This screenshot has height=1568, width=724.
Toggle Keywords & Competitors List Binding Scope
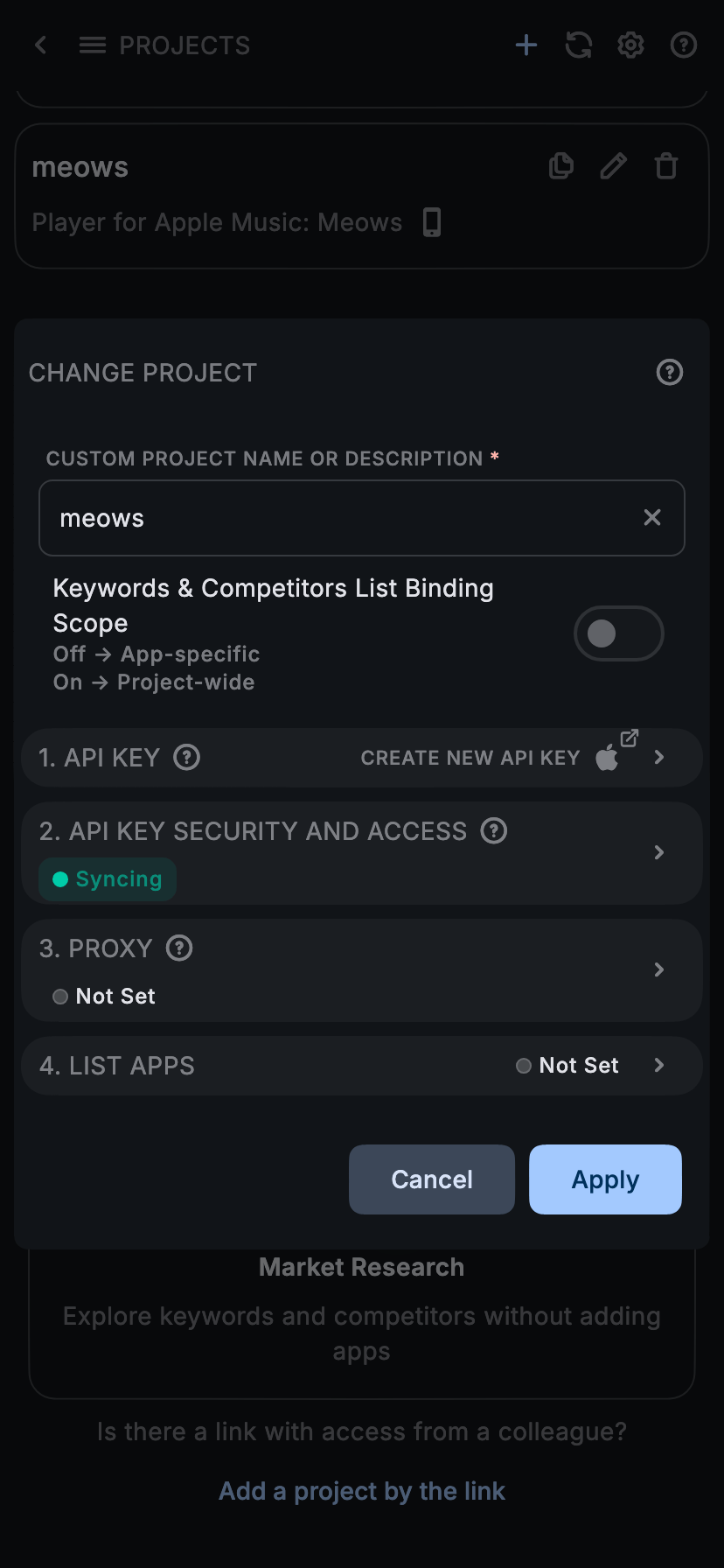coord(618,633)
